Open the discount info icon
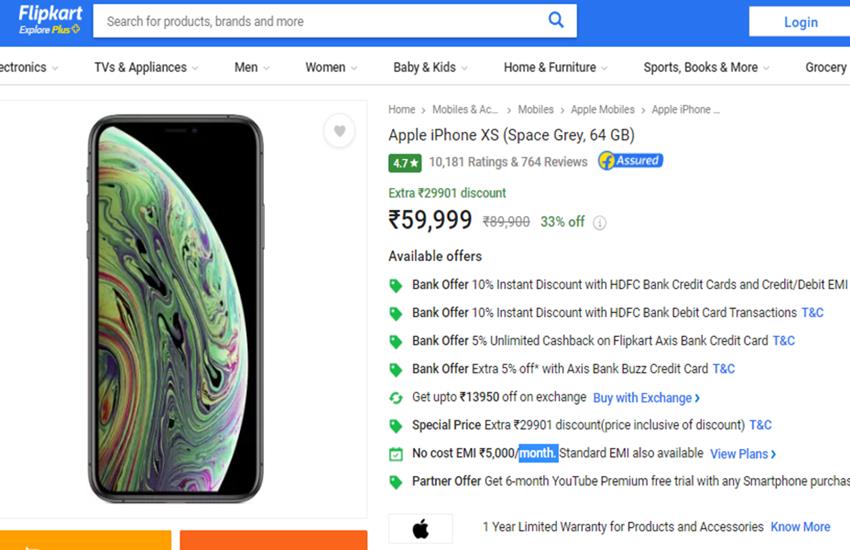The height and width of the screenshot is (550, 850). (600, 223)
